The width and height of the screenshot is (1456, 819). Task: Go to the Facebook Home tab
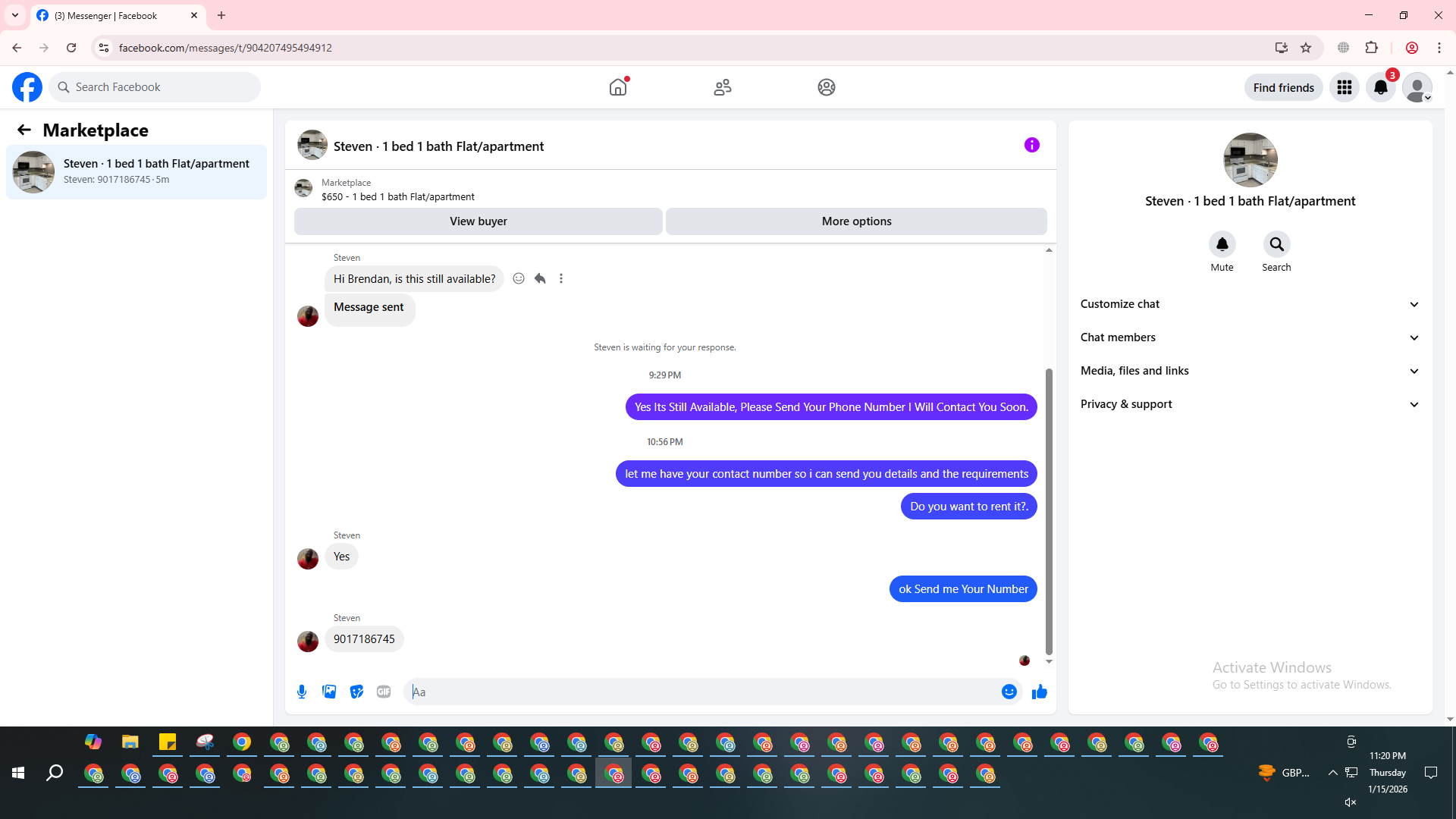point(618,87)
